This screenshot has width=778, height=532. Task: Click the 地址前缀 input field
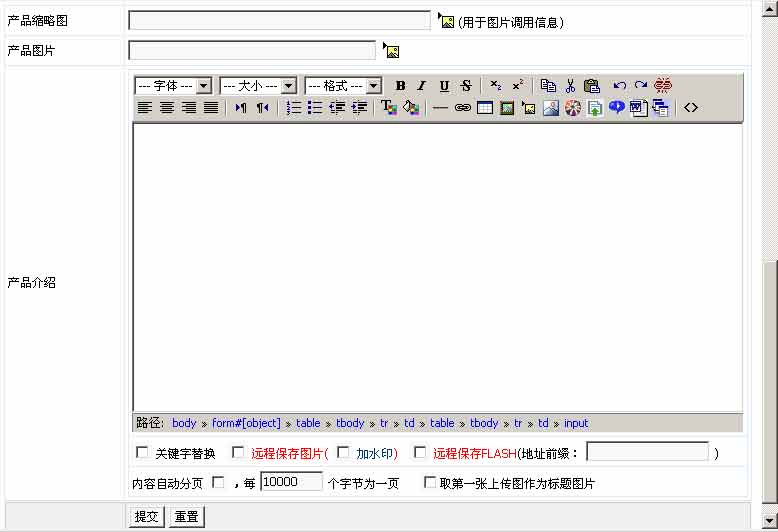coord(648,452)
